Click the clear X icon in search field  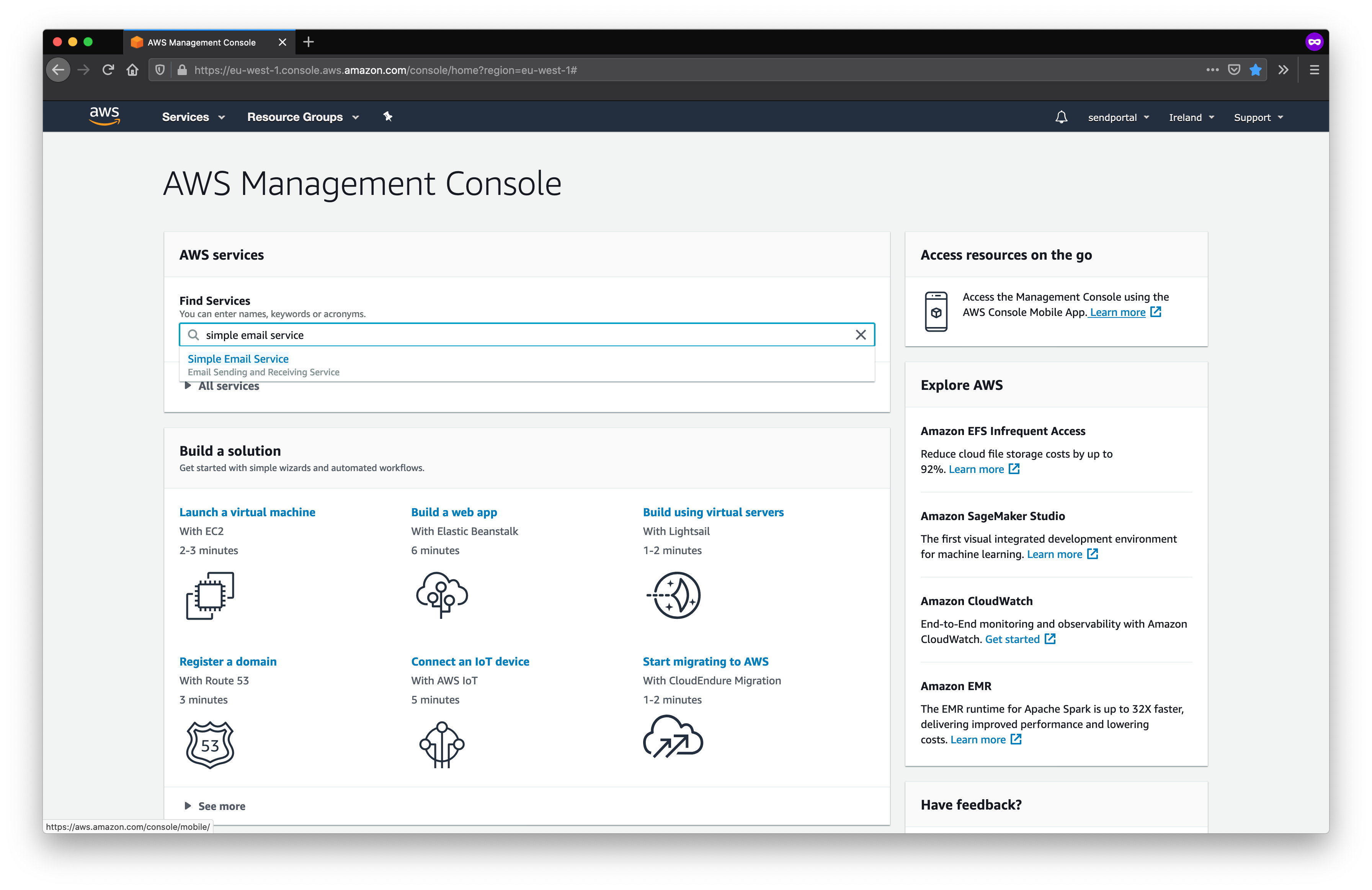click(861, 334)
